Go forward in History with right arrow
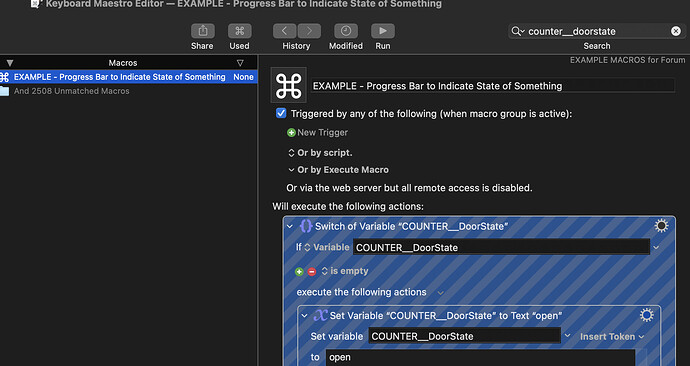Viewport: 690px width, 366px height. pyautogui.click(x=309, y=31)
